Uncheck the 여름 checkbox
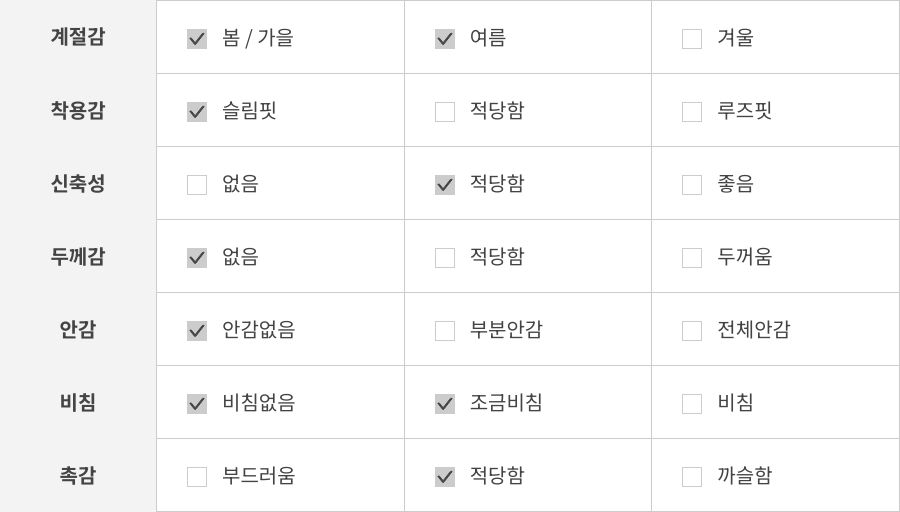Image resolution: width=900 pixels, height=512 pixels. [445, 39]
